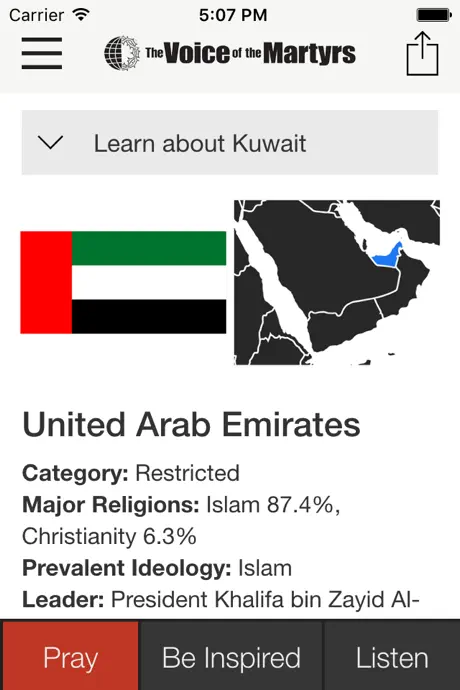Tap the Major Religions line
Image resolution: width=460 pixels, height=690 pixels.
(181, 521)
